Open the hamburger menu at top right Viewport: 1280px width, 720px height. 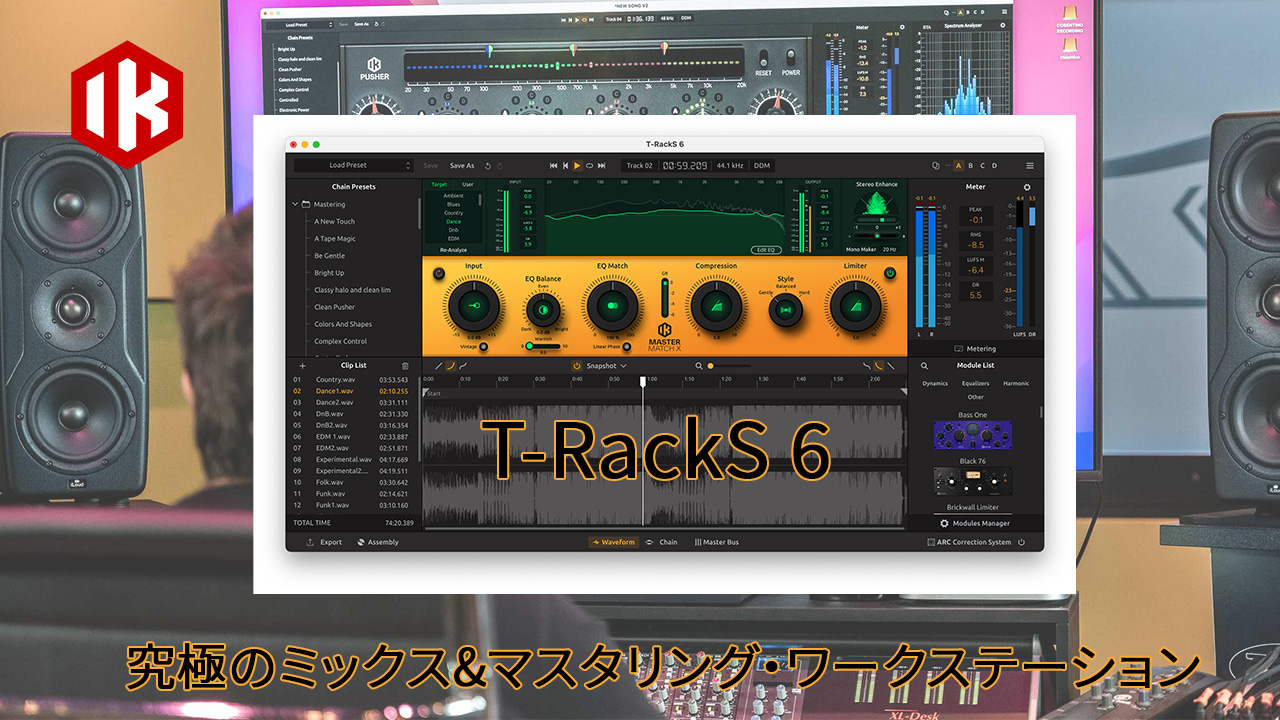point(1029,165)
